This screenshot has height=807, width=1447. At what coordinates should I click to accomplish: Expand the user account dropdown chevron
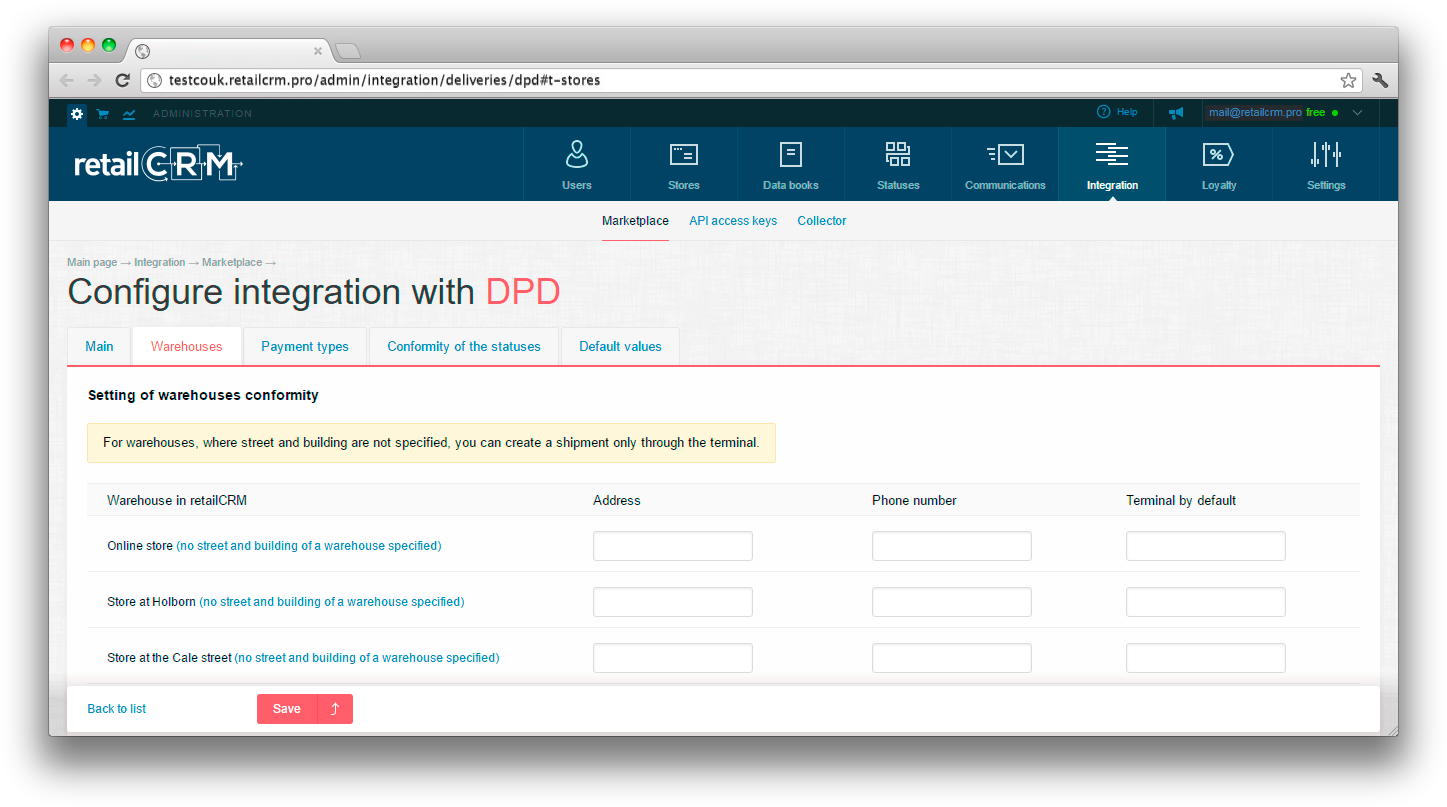point(1357,113)
